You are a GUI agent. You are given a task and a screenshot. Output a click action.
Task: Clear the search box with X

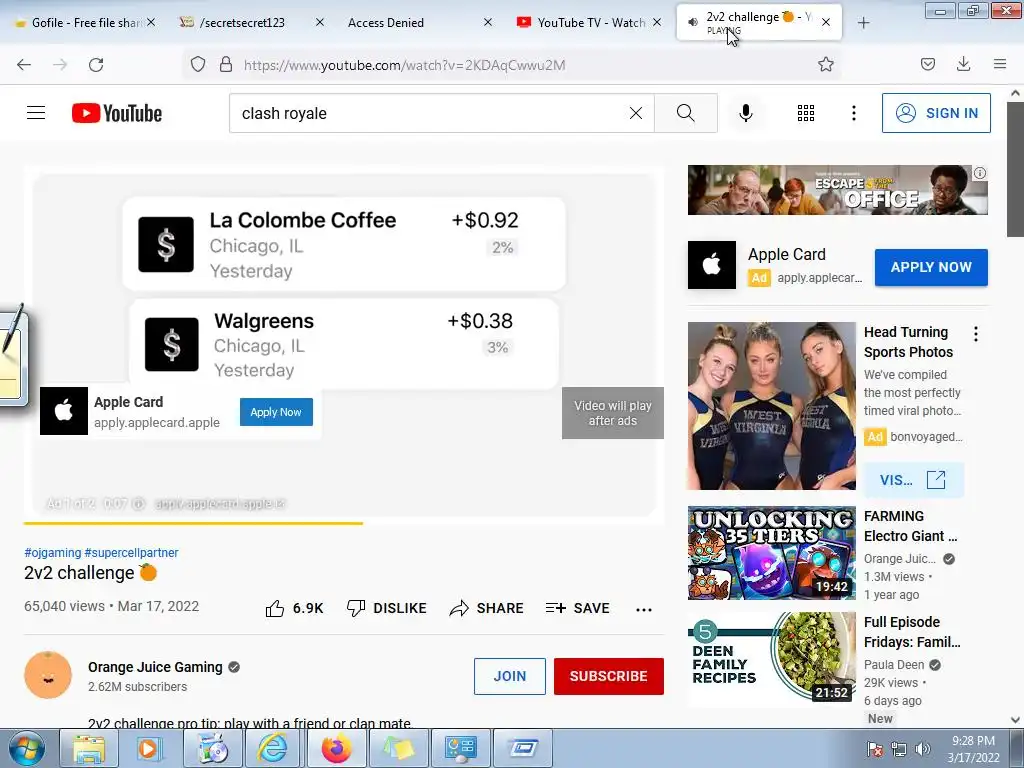click(x=635, y=113)
